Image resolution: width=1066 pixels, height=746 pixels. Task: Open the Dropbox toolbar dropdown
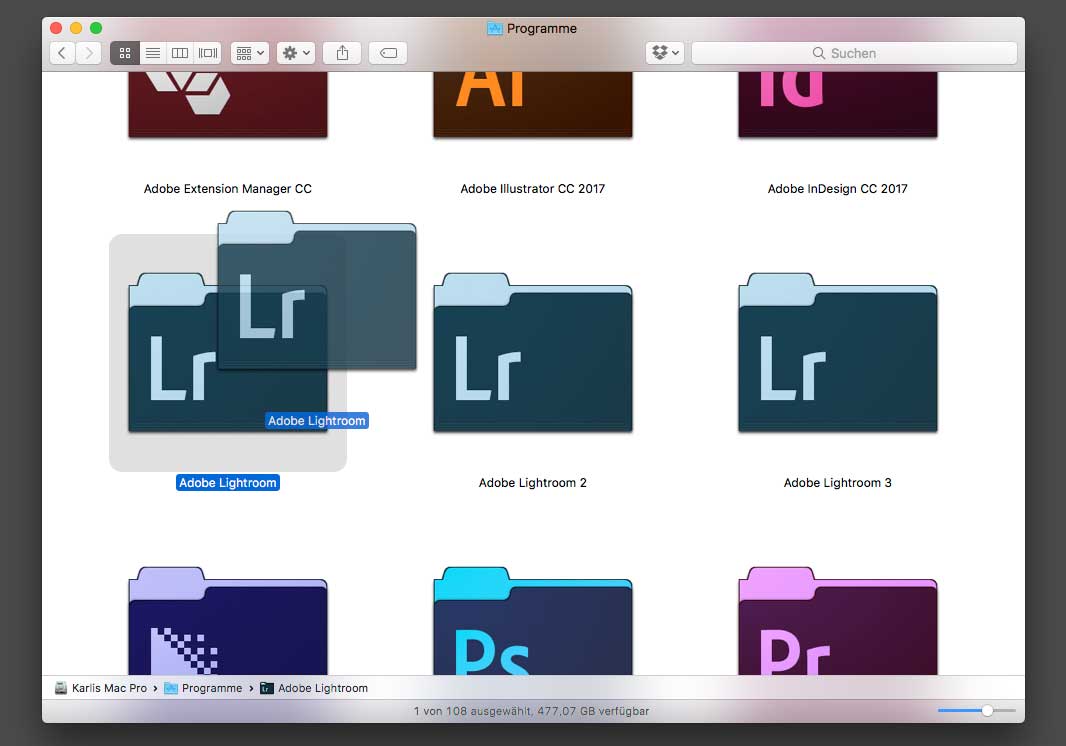point(665,53)
